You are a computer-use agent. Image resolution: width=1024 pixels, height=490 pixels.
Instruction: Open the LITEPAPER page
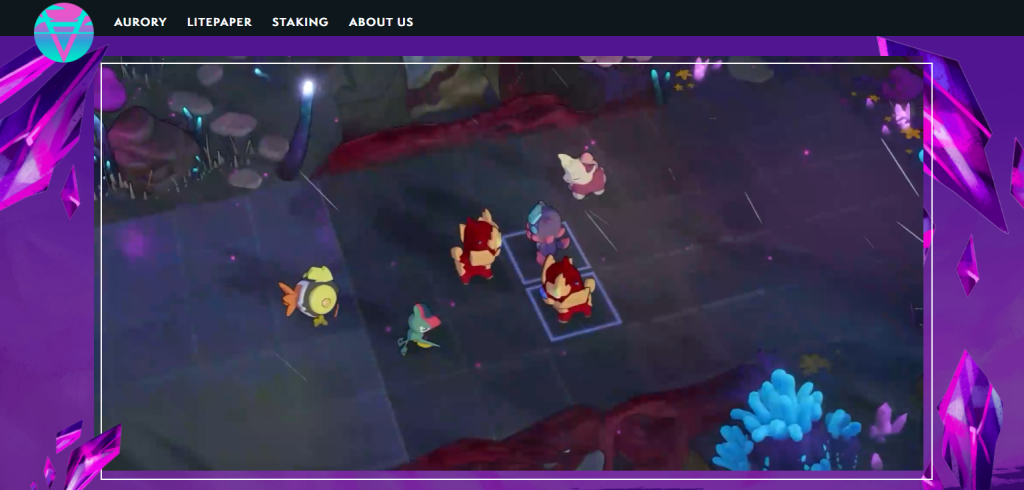click(x=219, y=22)
